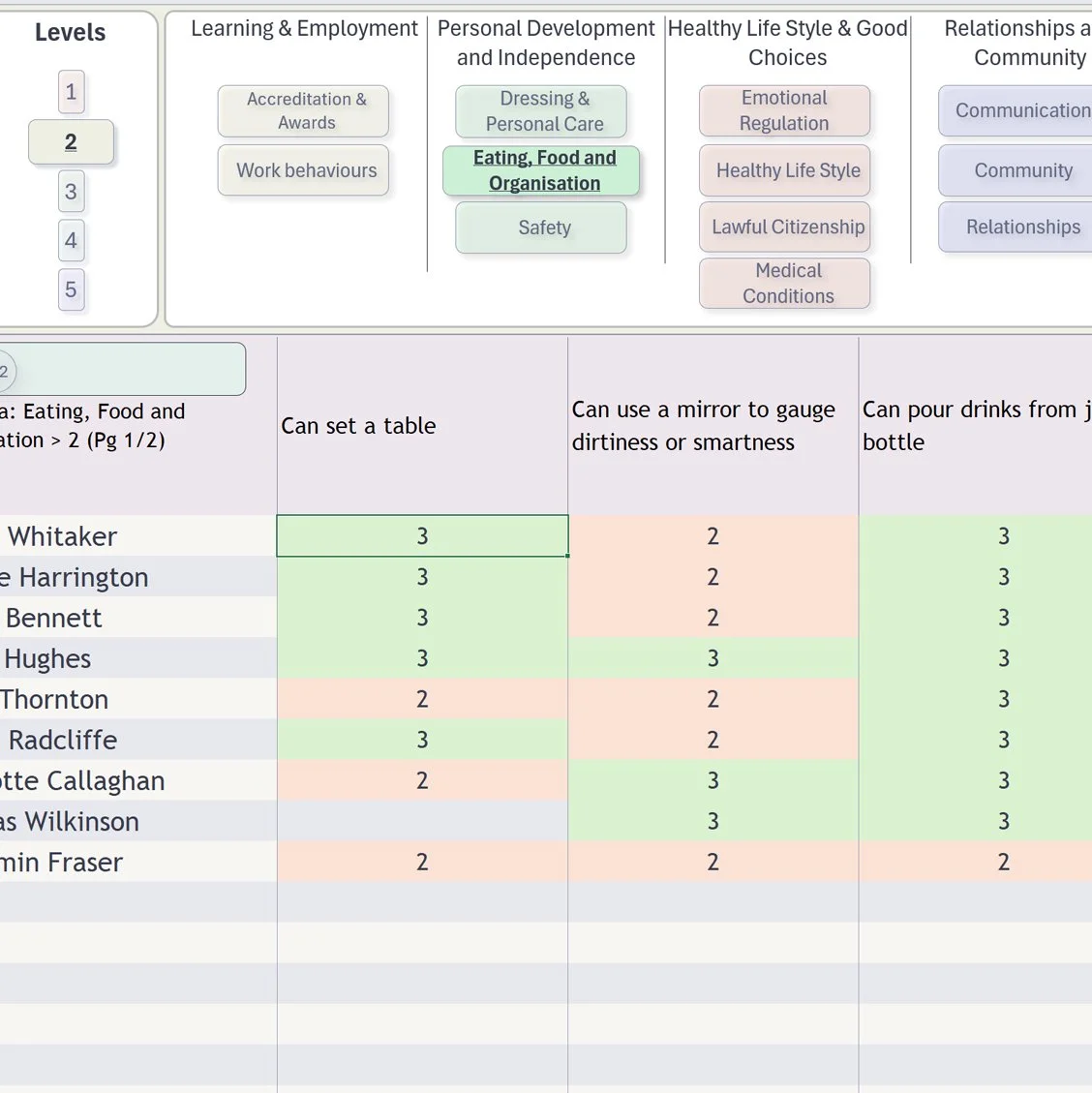Screen dimensions: 1092x1093
Task: Select Thornton's pour drinks score
Action: coord(976,699)
